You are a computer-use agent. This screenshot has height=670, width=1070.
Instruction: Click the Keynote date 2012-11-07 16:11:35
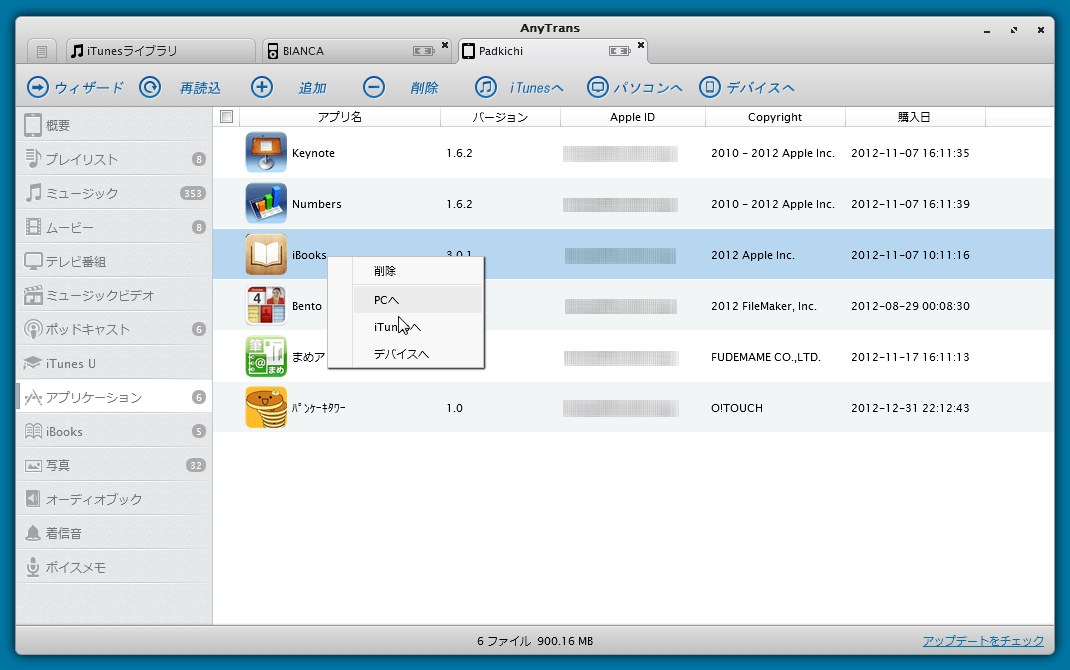pyautogui.click(x=910, y=153)
